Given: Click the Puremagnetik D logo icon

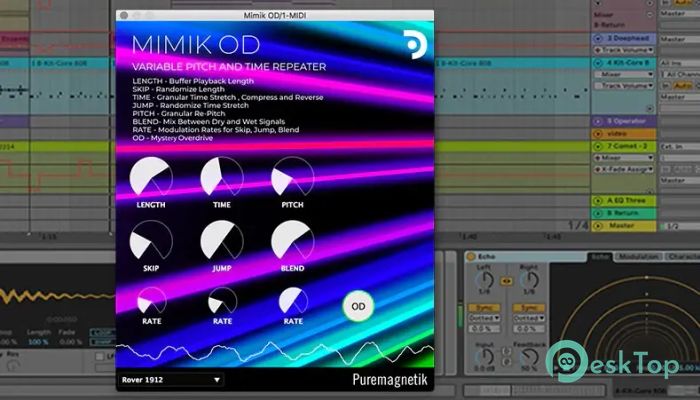Looking at the screenshot, I should (415, 44).
